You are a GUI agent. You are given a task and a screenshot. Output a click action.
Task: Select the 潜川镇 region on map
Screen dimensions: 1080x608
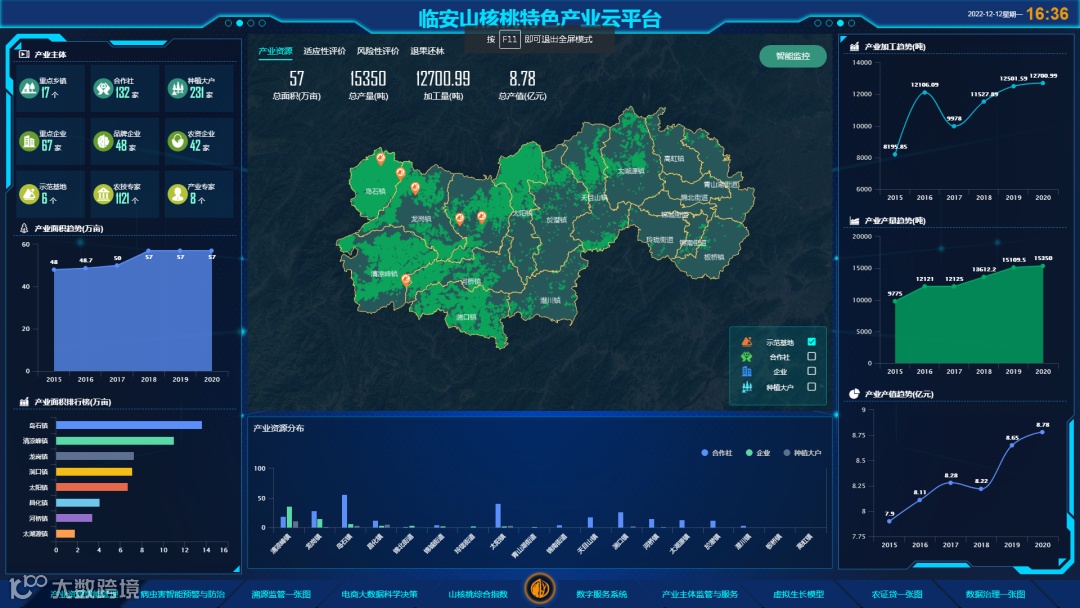pos(550,300)
